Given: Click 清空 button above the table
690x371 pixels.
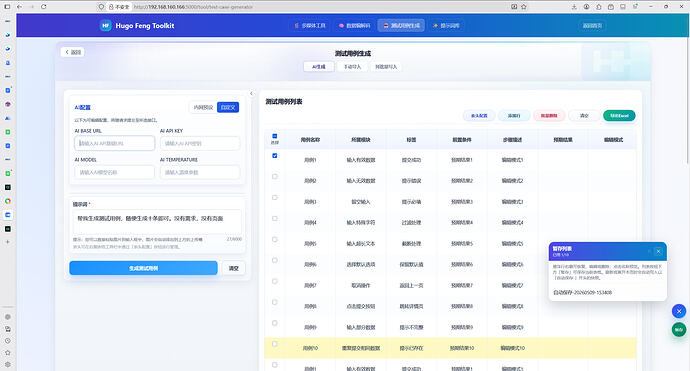Looking at the screenshot, I should [584, 116].
